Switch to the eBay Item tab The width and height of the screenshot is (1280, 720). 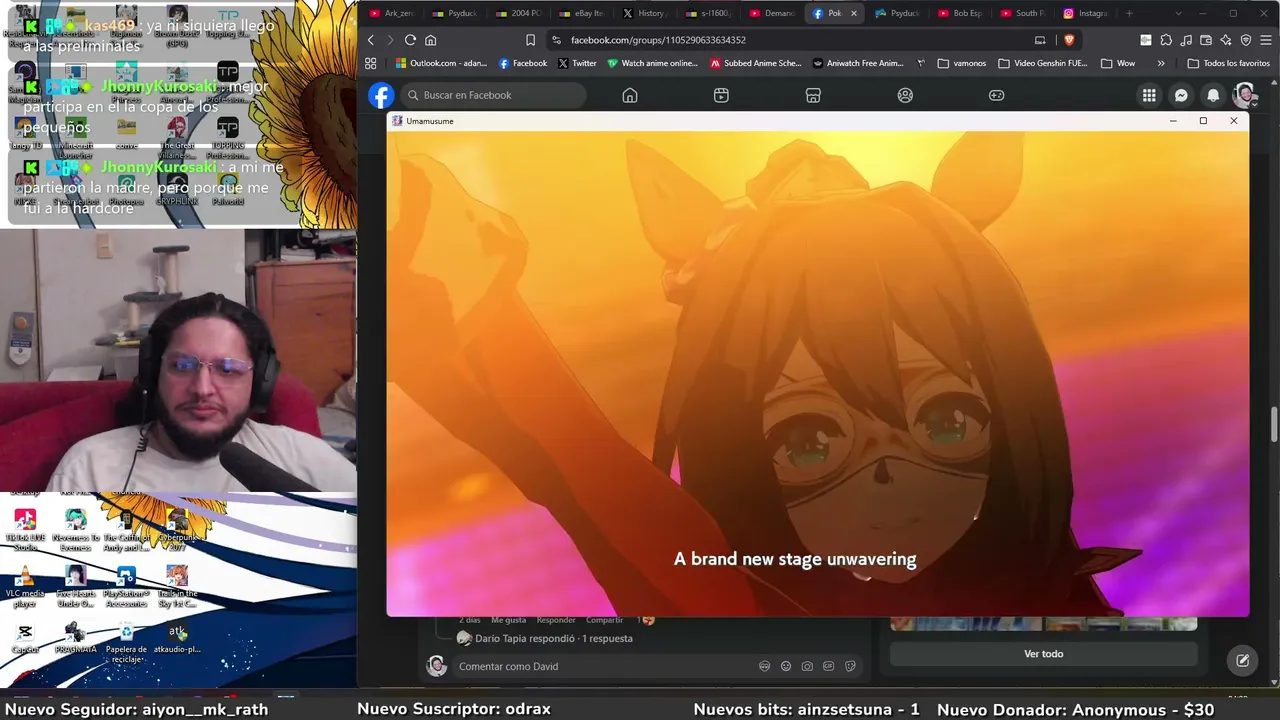581,13
